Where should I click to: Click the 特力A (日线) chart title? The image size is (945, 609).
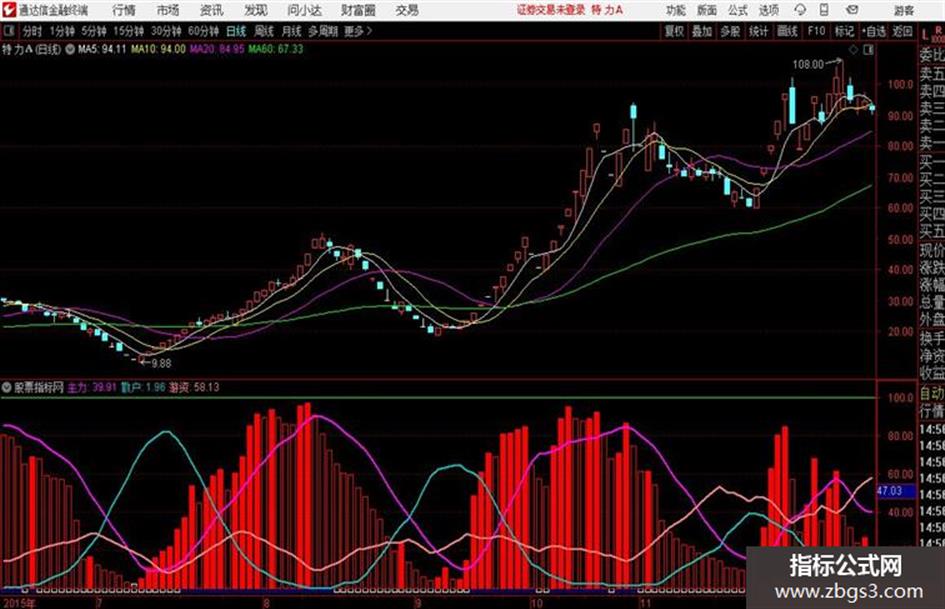point(31,49)
